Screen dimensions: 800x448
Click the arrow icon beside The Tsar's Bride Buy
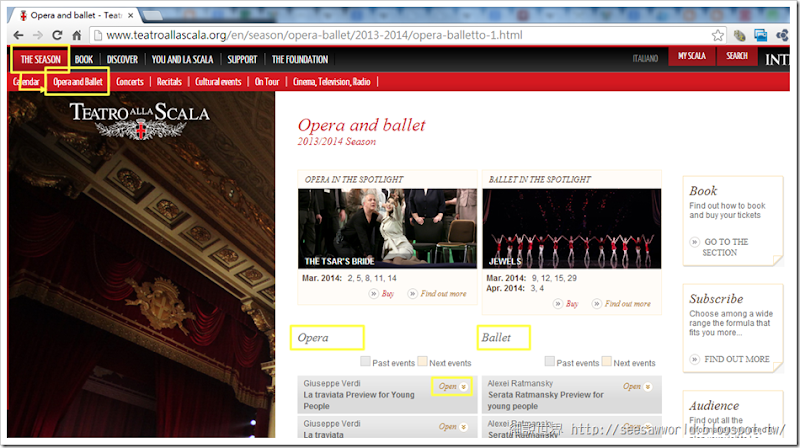coord(374,293)
